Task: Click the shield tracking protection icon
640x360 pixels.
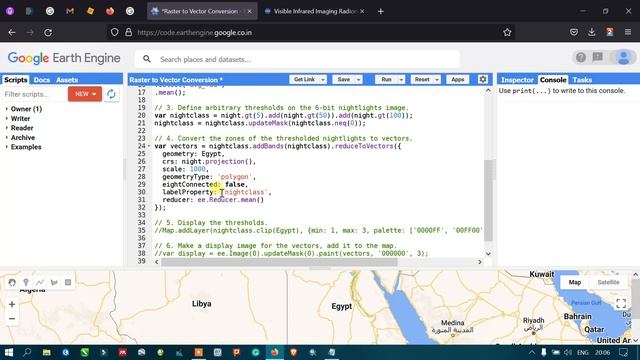Action: pos(115,32)
